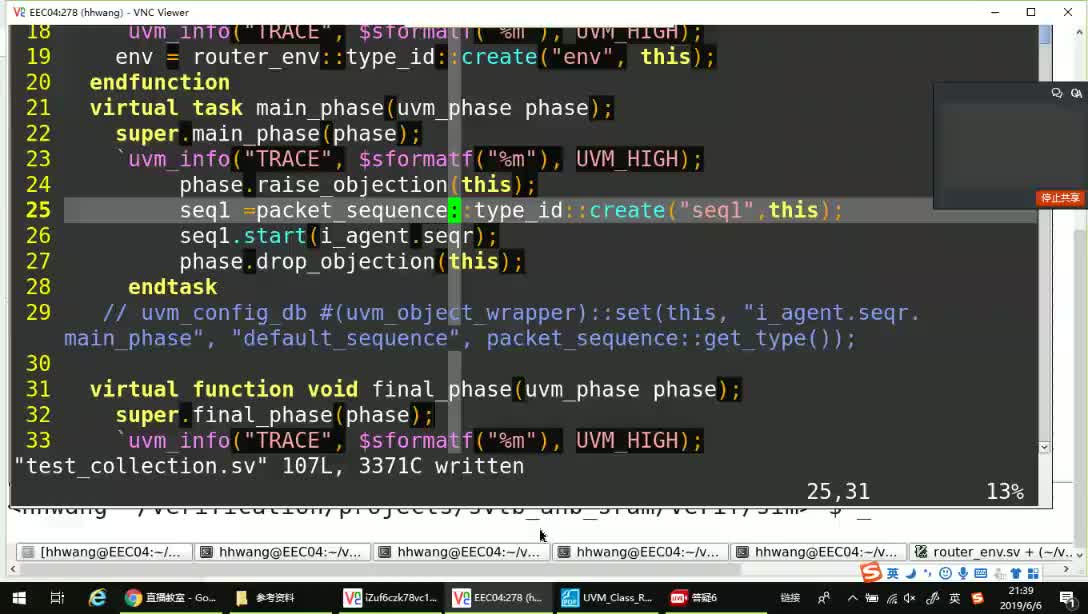1088x614 pixels.
Task: Toggle the 英 input indicator in system tray
Action: tap(955, 597)
